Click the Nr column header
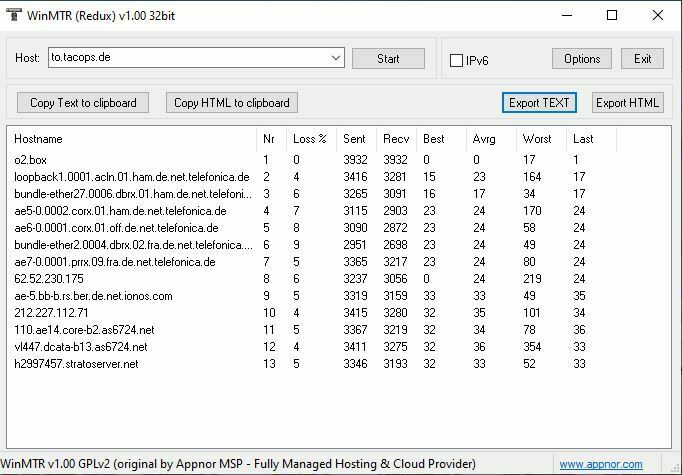This screenshot has height=475, width=682. pos(271,139)
